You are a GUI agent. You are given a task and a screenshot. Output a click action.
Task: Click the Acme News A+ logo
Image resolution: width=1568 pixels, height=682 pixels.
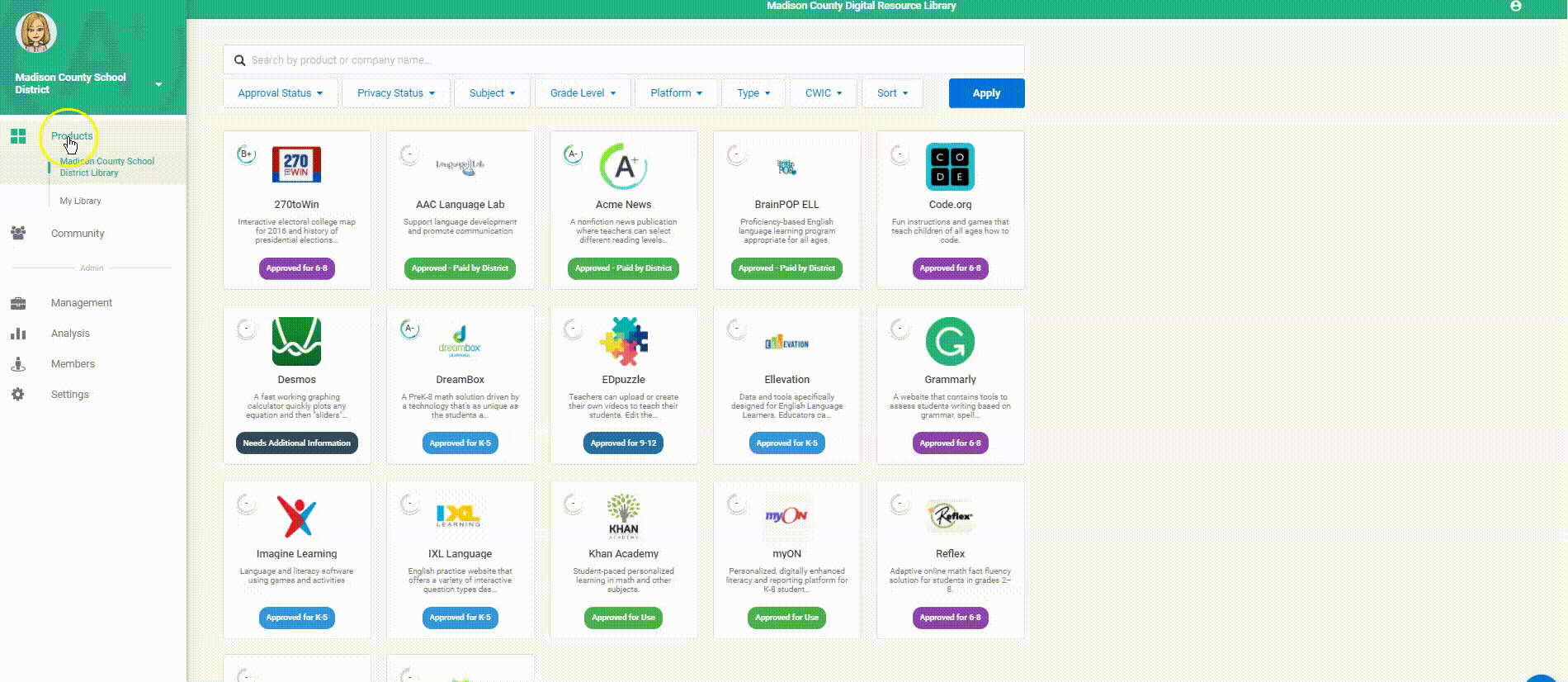tap(623, 167)
